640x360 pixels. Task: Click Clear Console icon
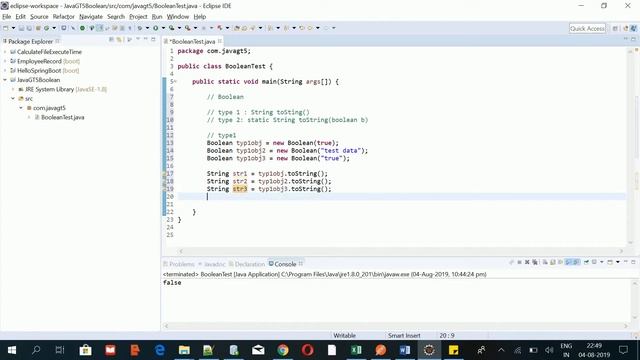tap(545, 262)
